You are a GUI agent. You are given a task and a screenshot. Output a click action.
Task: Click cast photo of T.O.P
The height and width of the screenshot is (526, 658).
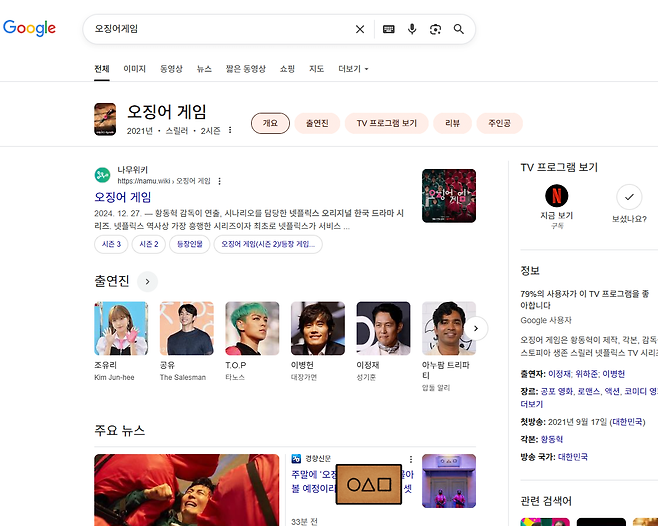252,328
